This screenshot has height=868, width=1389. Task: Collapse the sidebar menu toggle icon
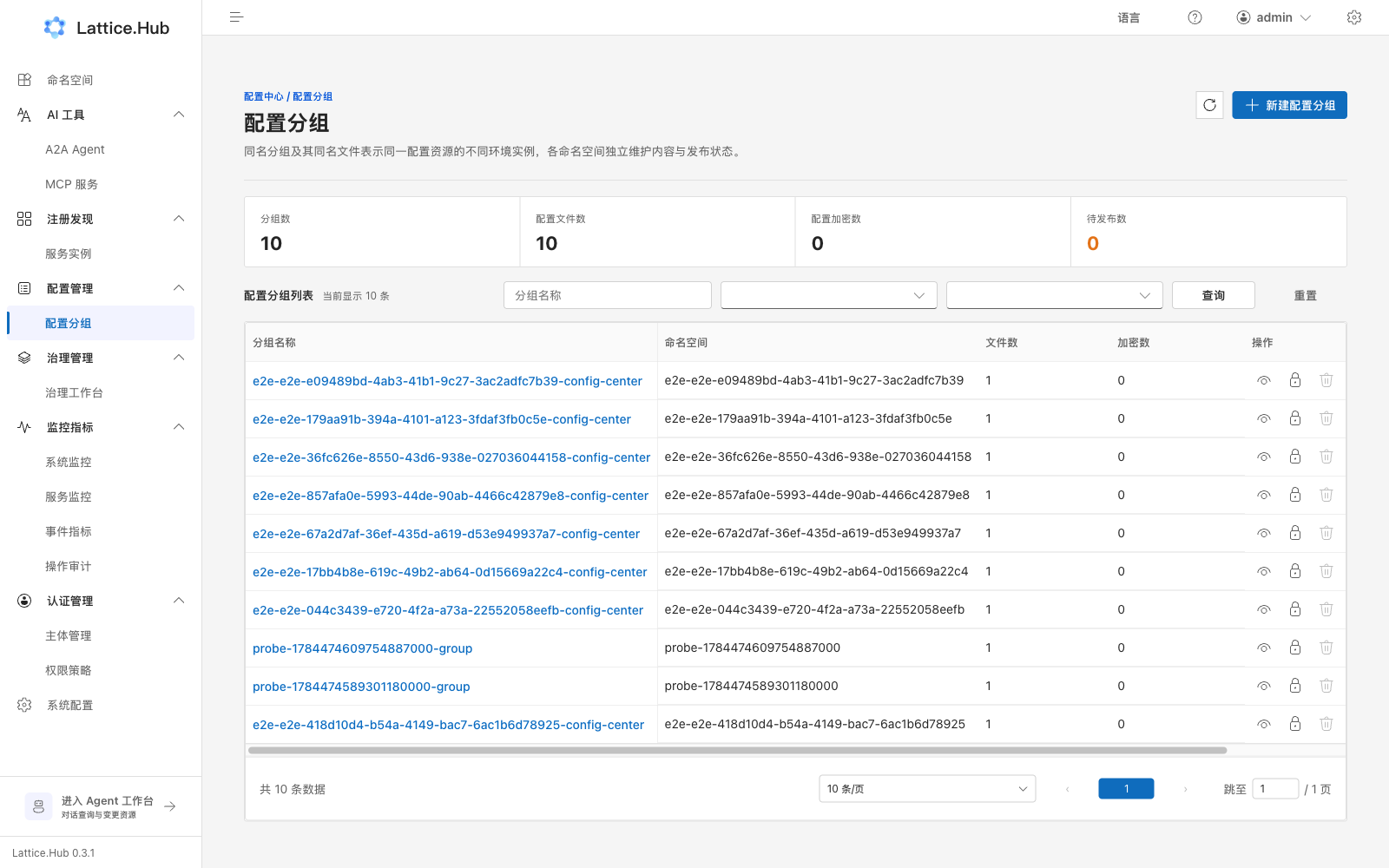coord(236,17)
